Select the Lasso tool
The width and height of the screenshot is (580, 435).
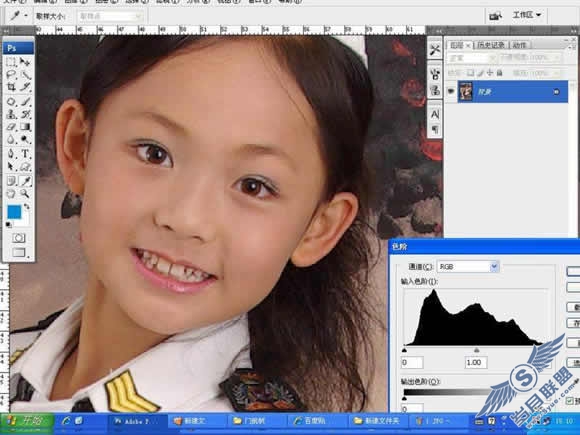(x=11, y=75)
